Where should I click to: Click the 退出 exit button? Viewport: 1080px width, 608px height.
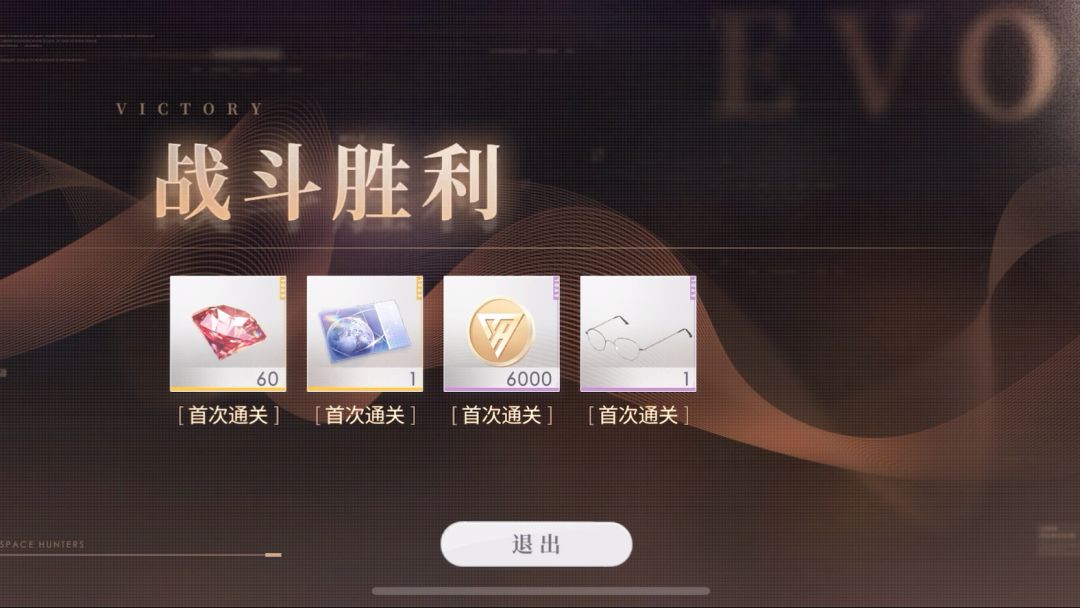pos(536,544)
